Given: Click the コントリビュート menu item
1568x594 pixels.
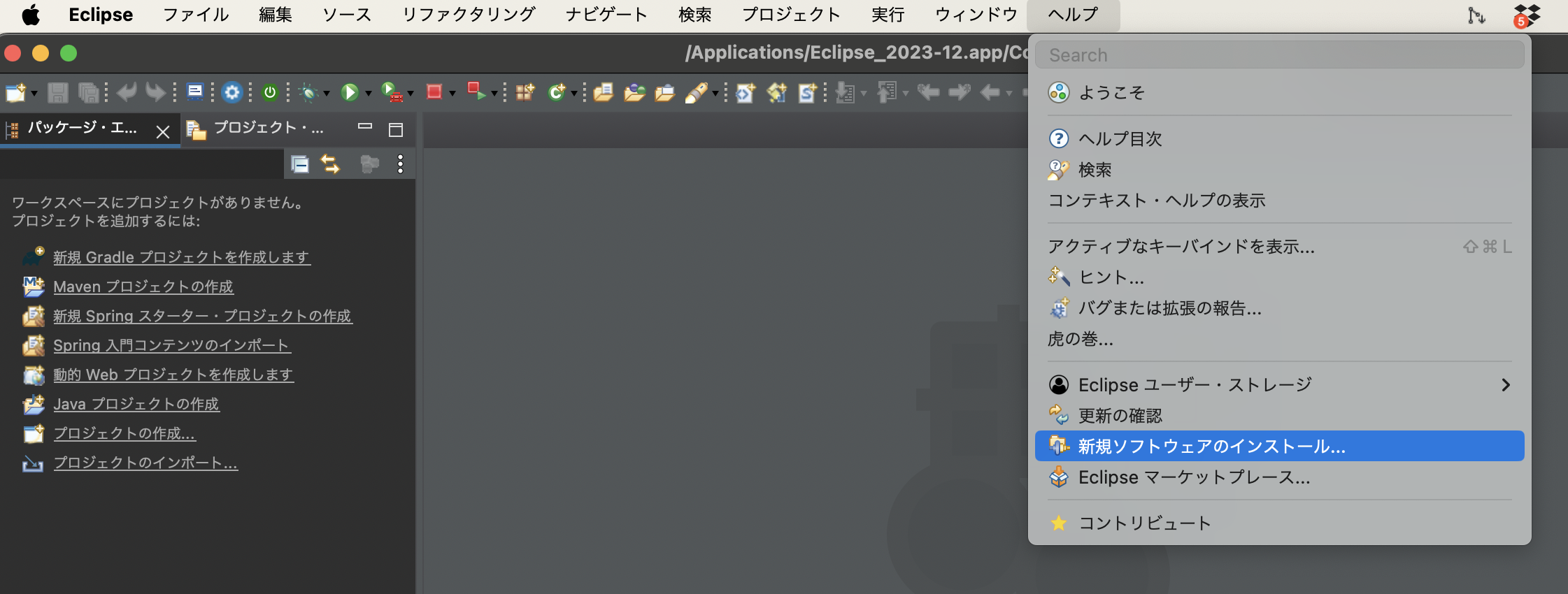Looking at the screenshot, I should click(1279, 523).
